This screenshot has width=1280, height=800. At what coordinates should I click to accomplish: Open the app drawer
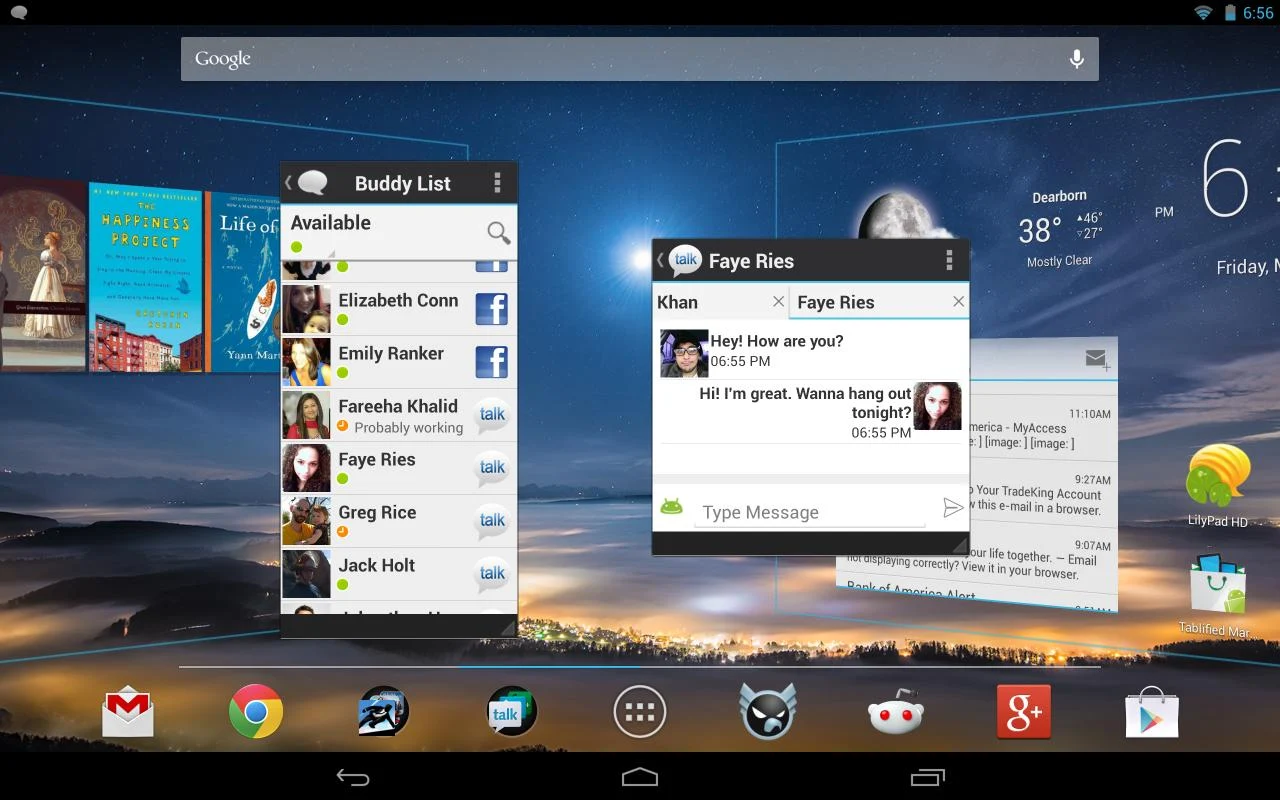pos(640,712)
